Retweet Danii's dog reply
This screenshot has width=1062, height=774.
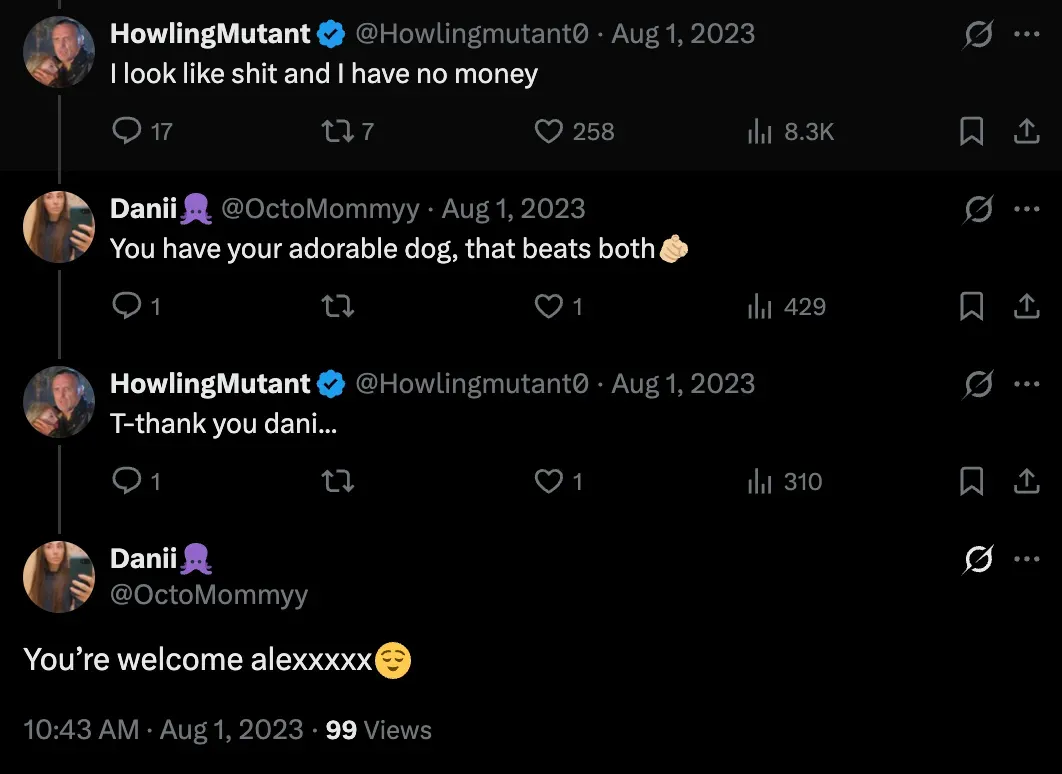pyautogui.click(x=338, y=306)
